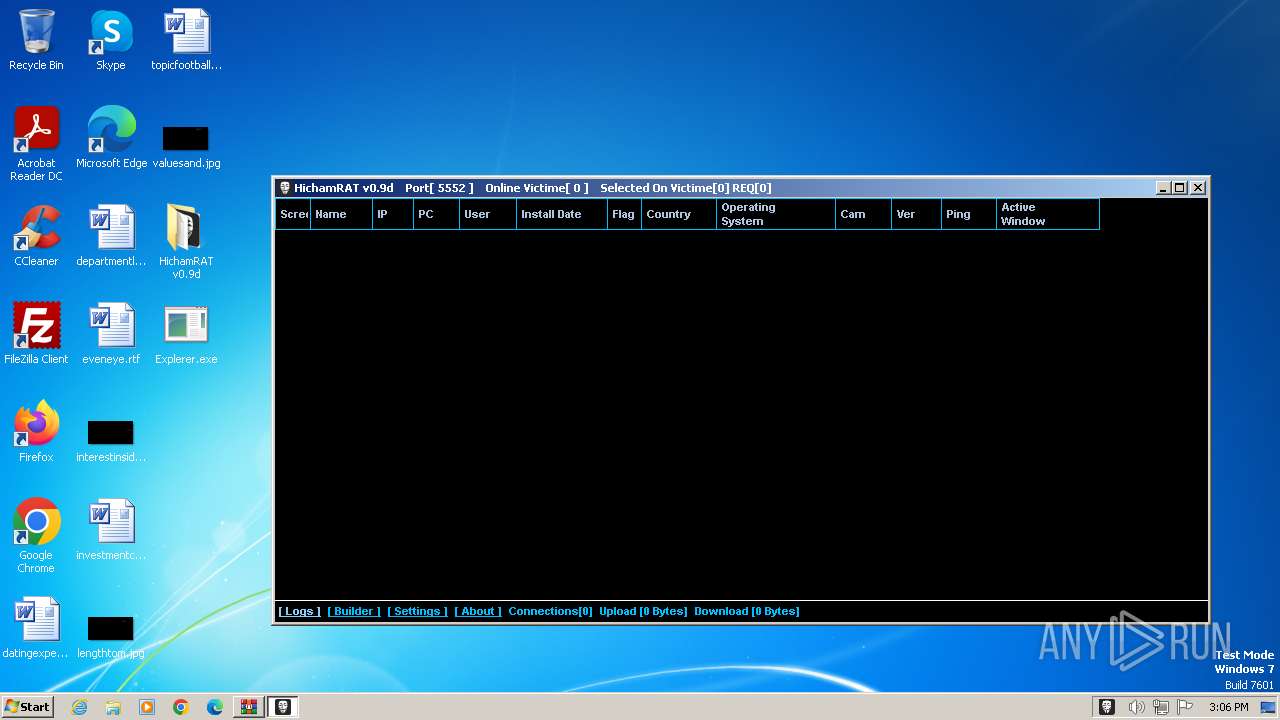Viewport: 1280px width, 720px height.
Task: Sort by the Name column header
Action: pos(340,214)
